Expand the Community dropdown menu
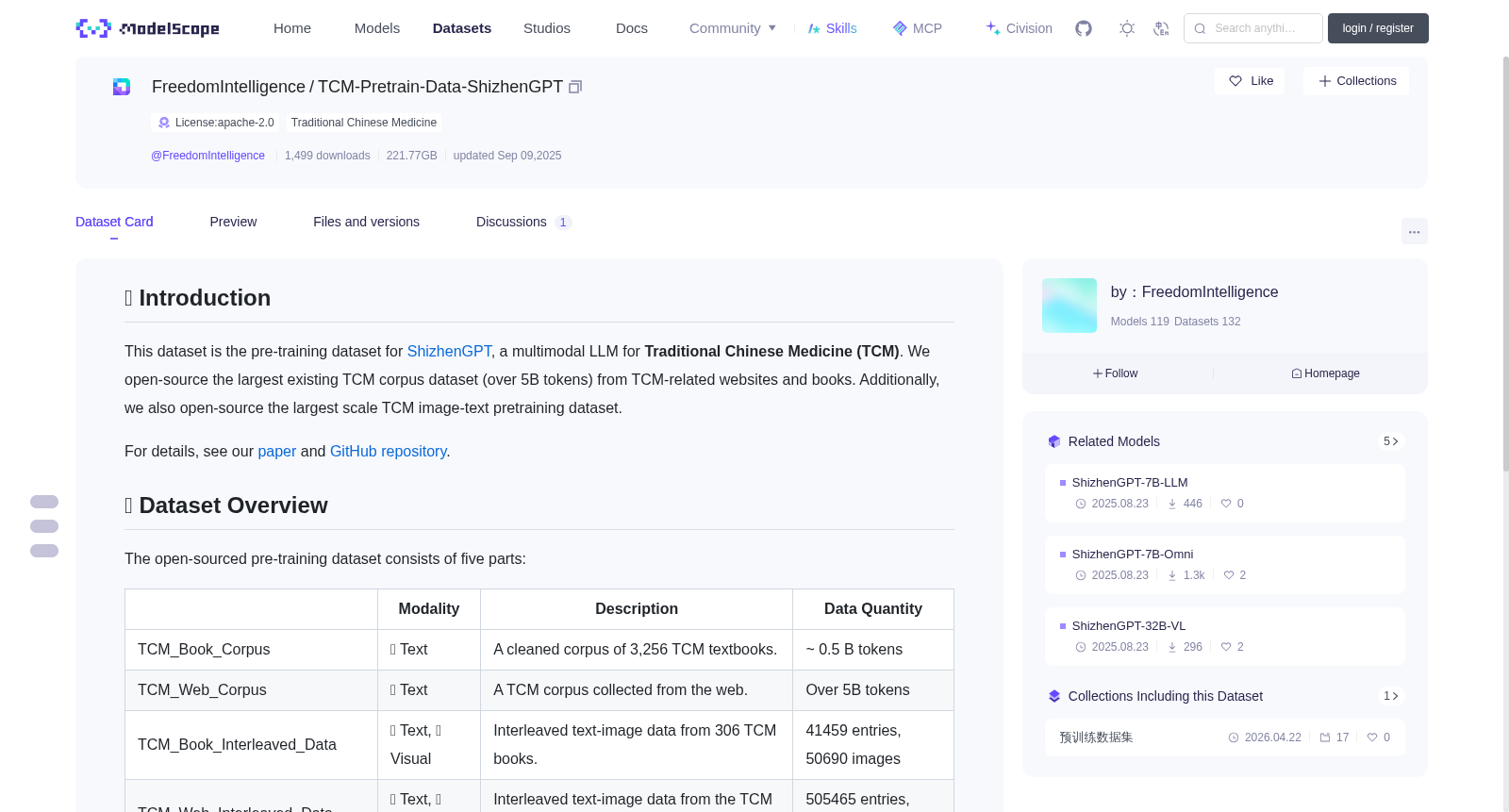Image resolution: width=1509 pixels, height=812 pixels. (x=733, y=28)
